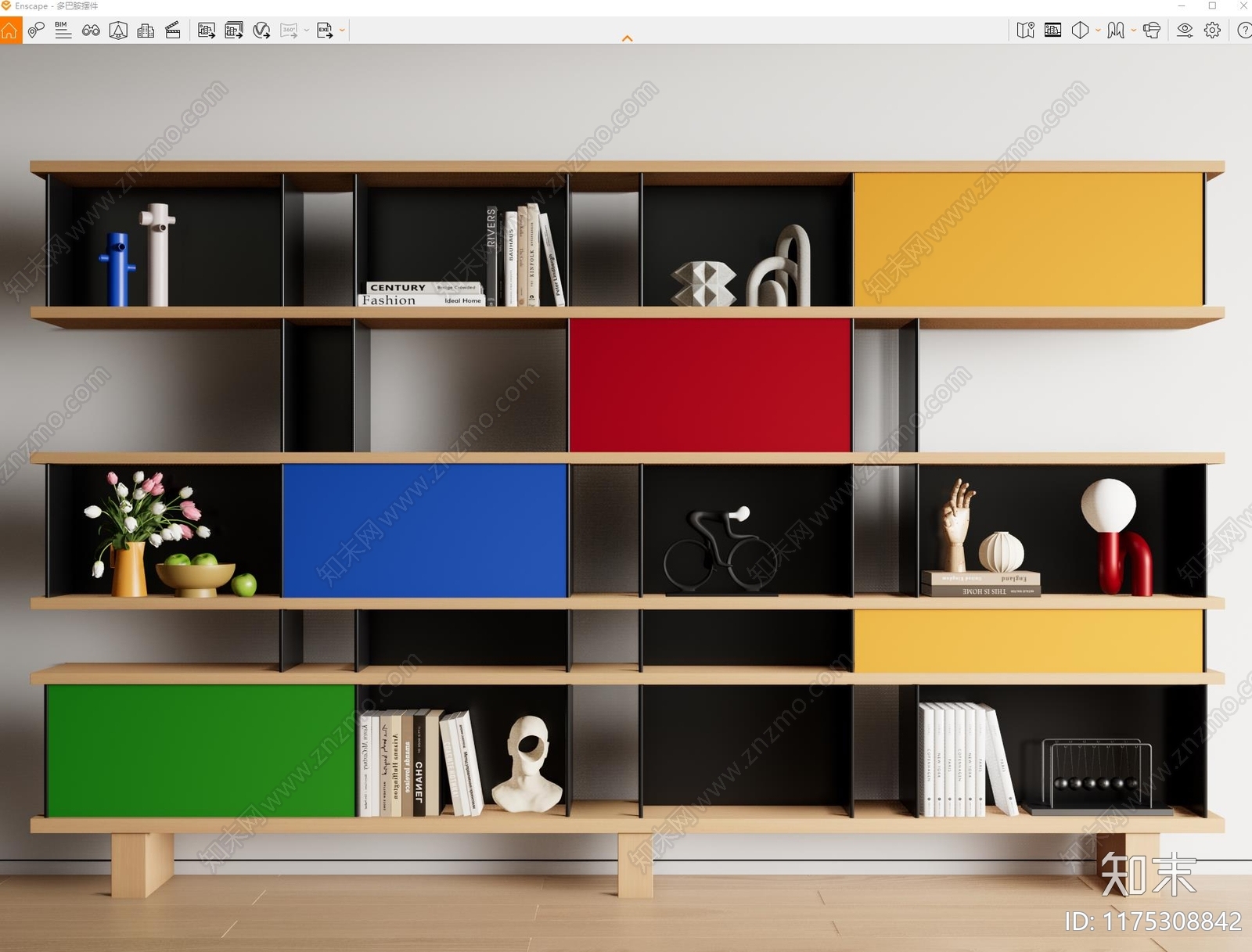This screenshot has width=1252, height=952.
Task: Expand the 360 panorama dropdown arrow
Action: pyautogui.click(x=307, y=31)
